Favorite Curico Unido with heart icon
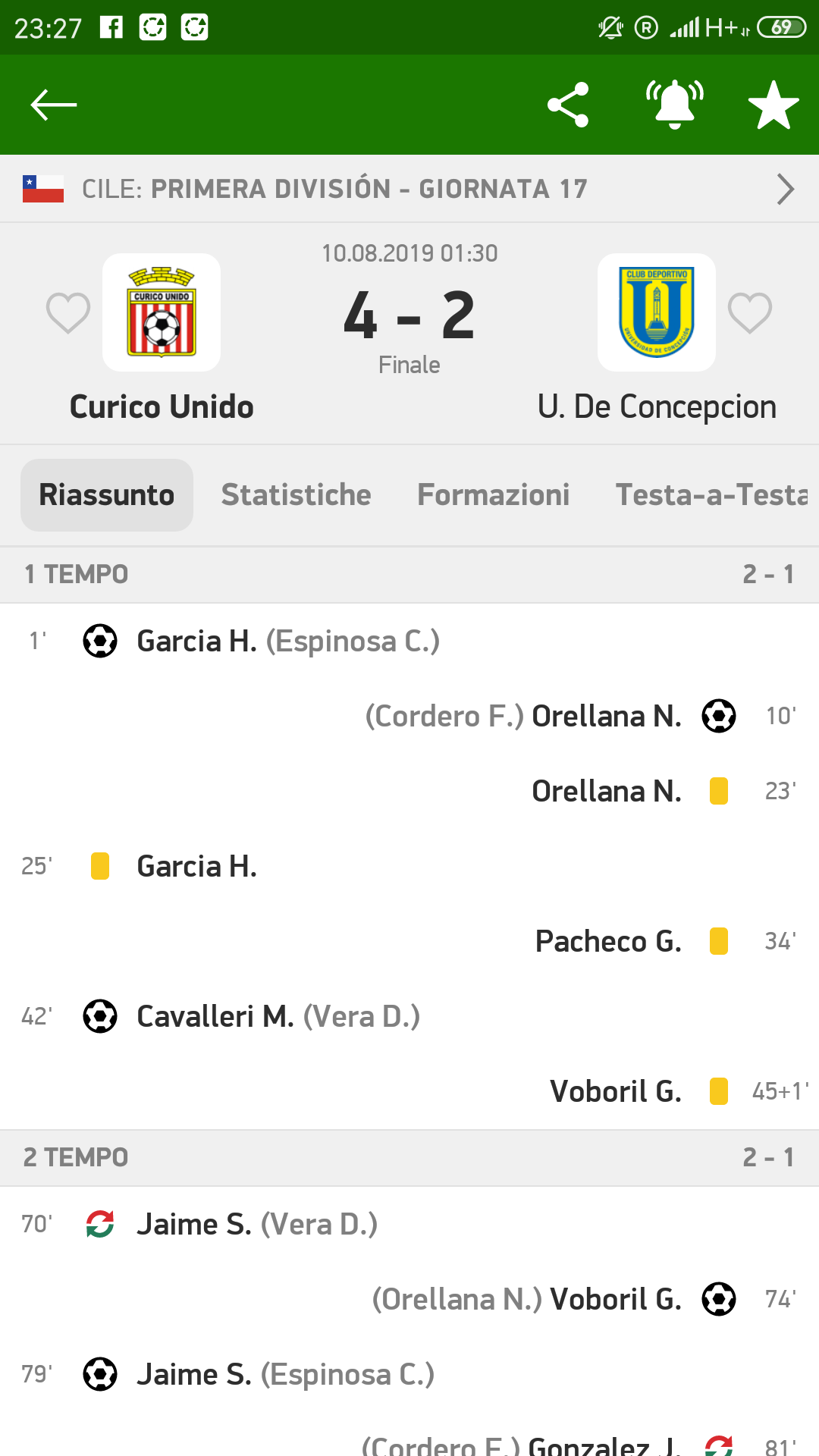This screenshot has height=1456, width=819. click(68, 312)
